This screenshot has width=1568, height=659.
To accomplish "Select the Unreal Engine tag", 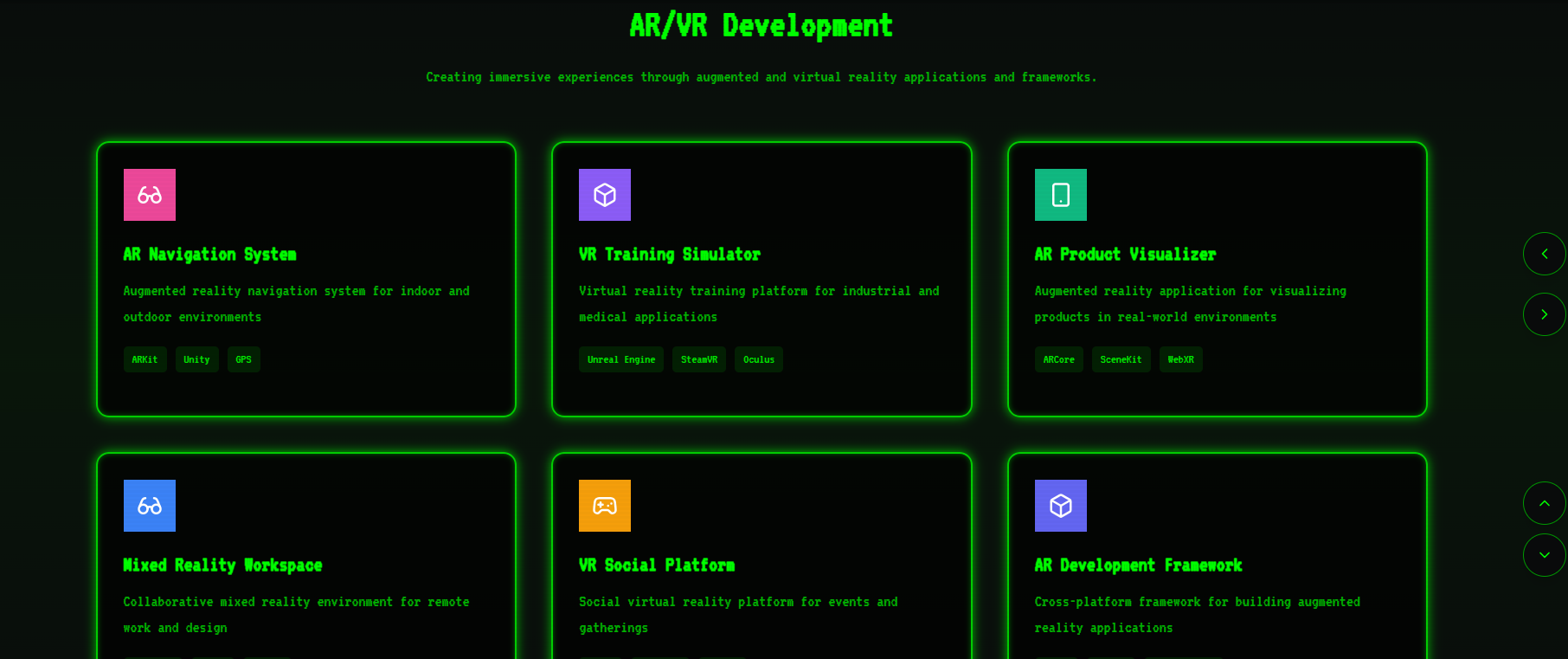I will point(621,359).
